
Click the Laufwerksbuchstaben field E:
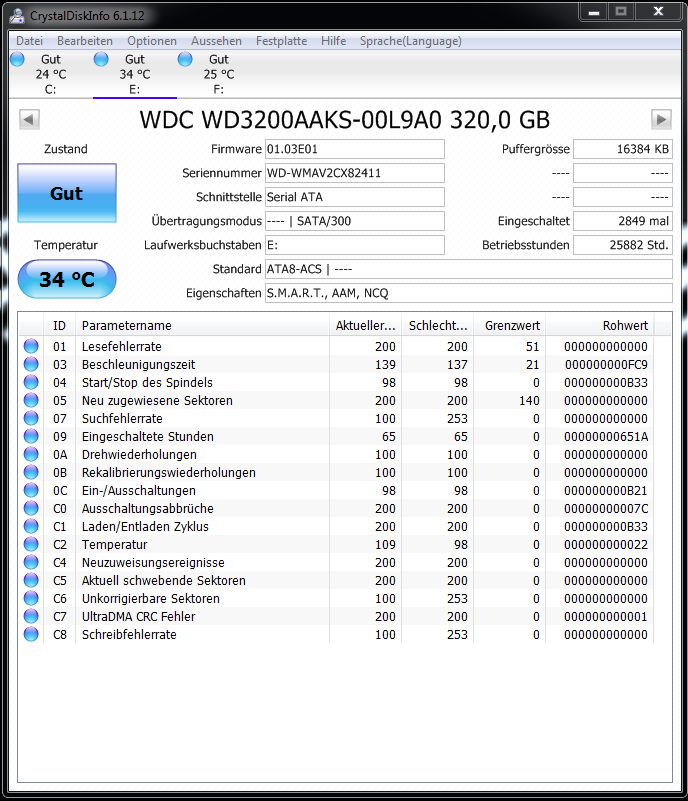(x=354, y=245)
